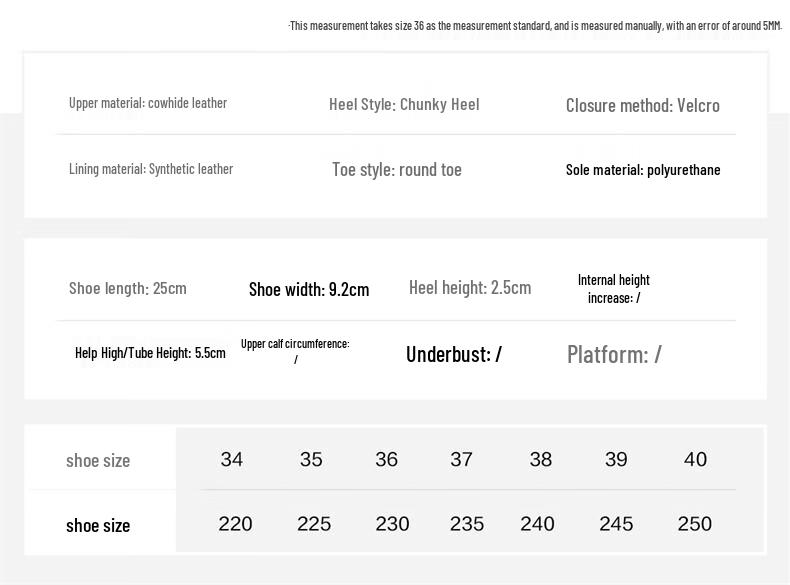
Task: Select size 36 in size chart
Action: [x=386, y=459]
